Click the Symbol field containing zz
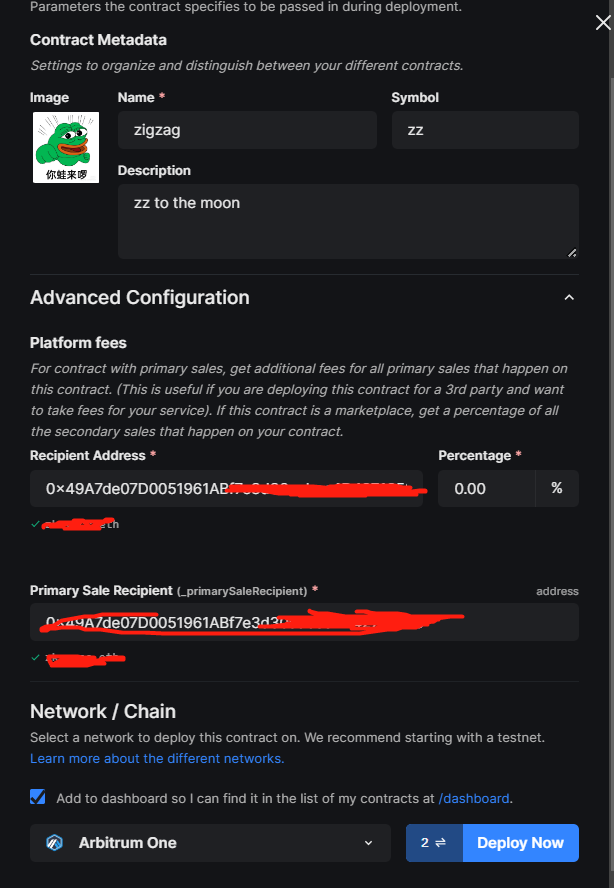614x888 pixels. coord(485,130)
